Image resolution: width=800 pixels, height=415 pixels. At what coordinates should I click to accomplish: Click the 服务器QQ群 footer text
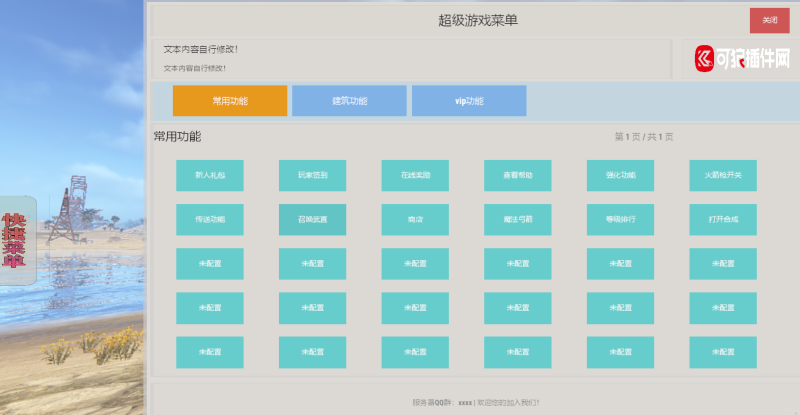click(x=476, y=402)
